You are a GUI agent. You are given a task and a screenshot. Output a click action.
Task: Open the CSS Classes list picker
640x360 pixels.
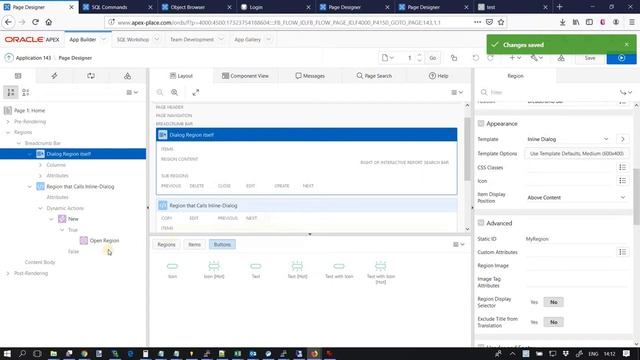(x=622, y=167)
